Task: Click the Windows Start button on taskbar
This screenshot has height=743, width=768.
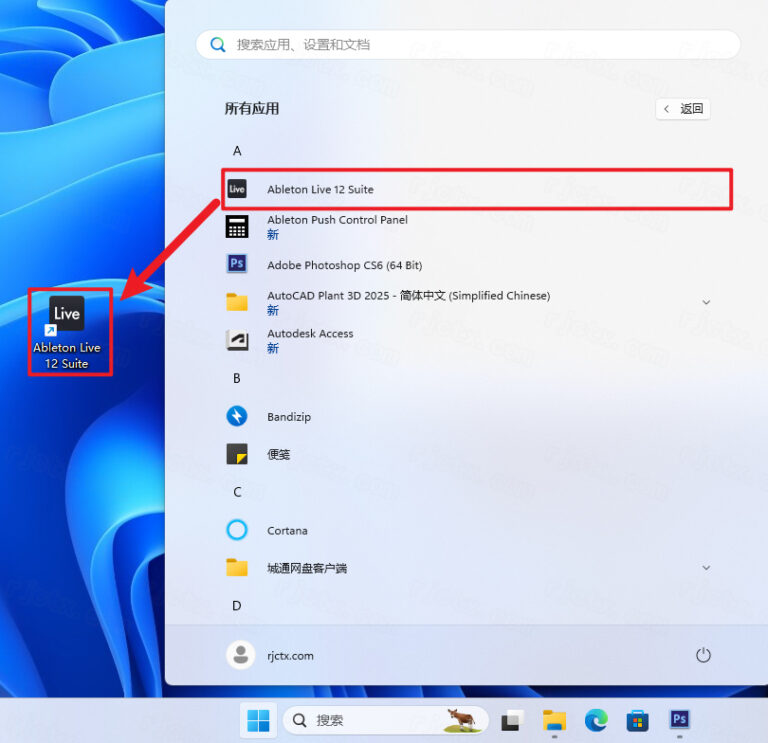Action: click(x=258, y=720)
